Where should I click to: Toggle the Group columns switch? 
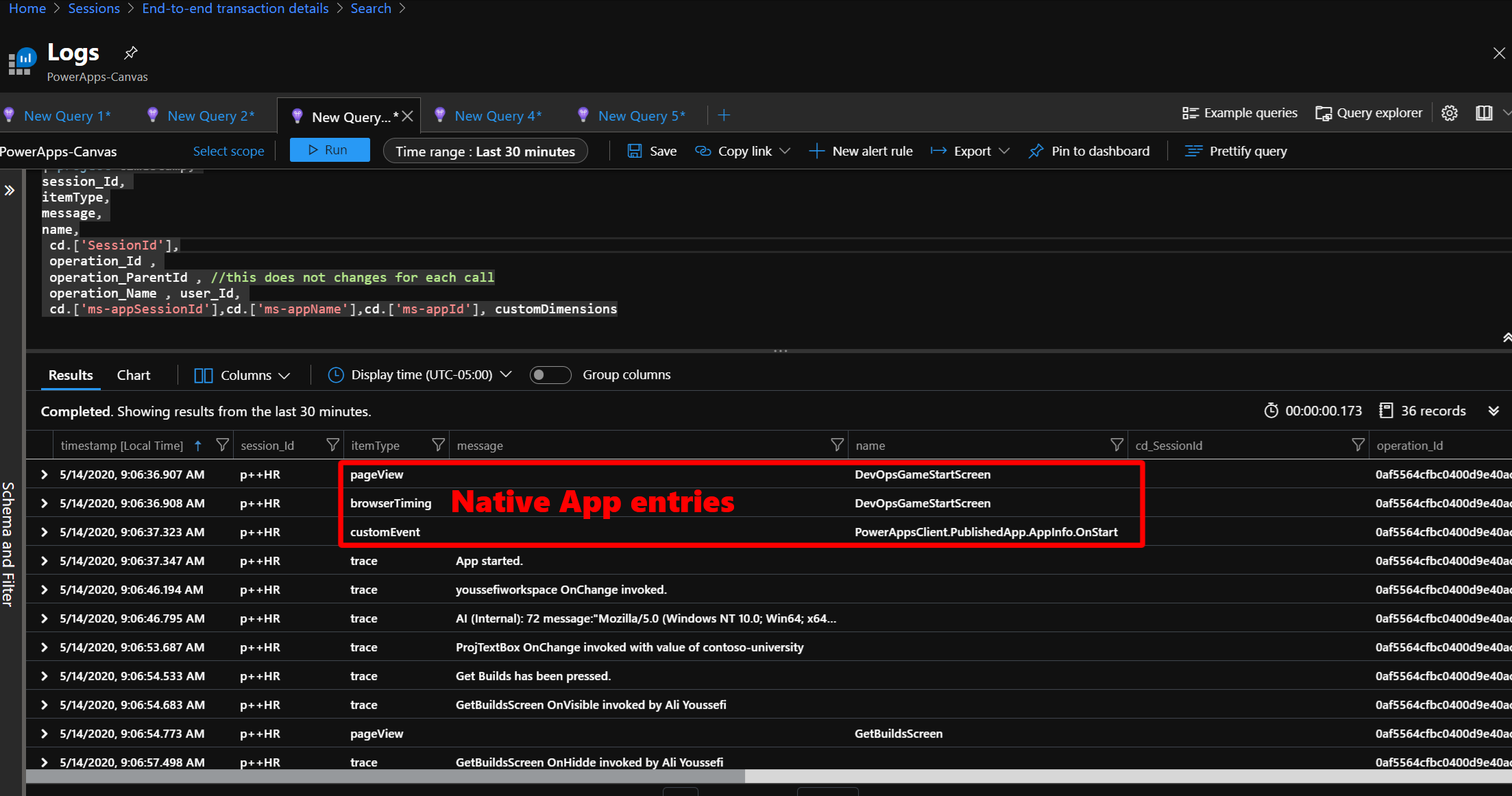pyautogui.click(x=550, y=375)
